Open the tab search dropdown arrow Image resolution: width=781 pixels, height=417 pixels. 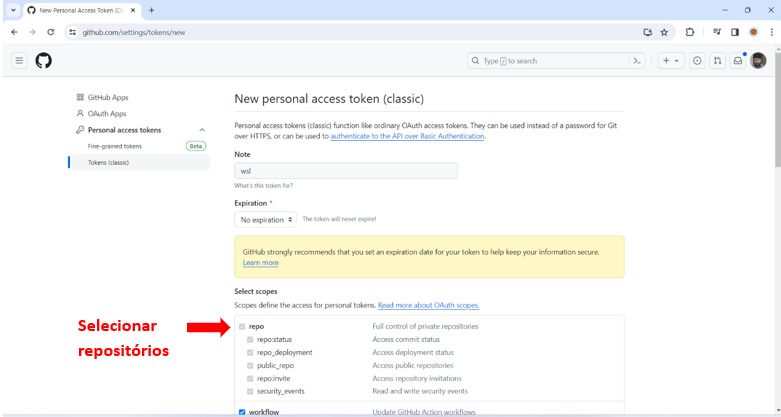13,10
